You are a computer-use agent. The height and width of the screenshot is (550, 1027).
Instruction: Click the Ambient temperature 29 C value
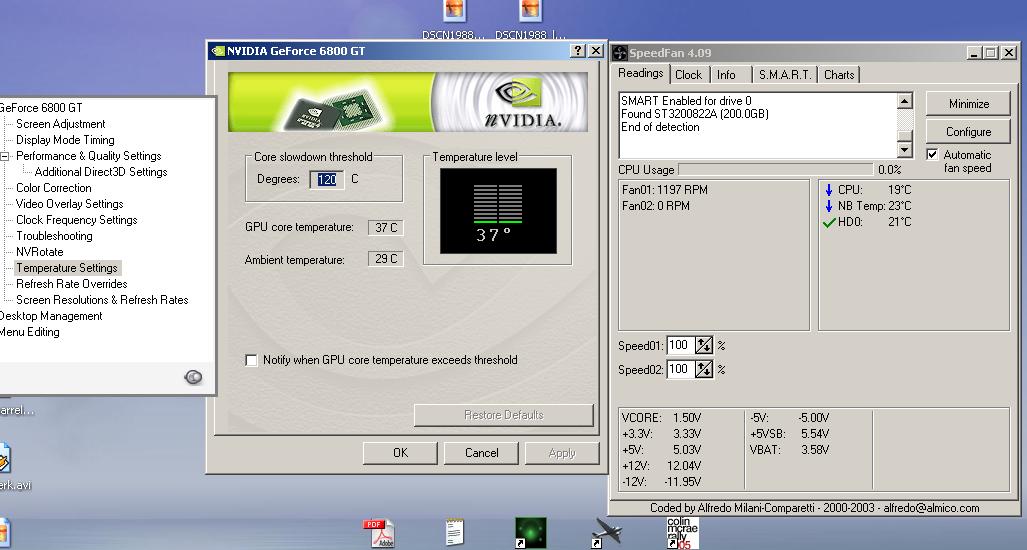[386, 259]
